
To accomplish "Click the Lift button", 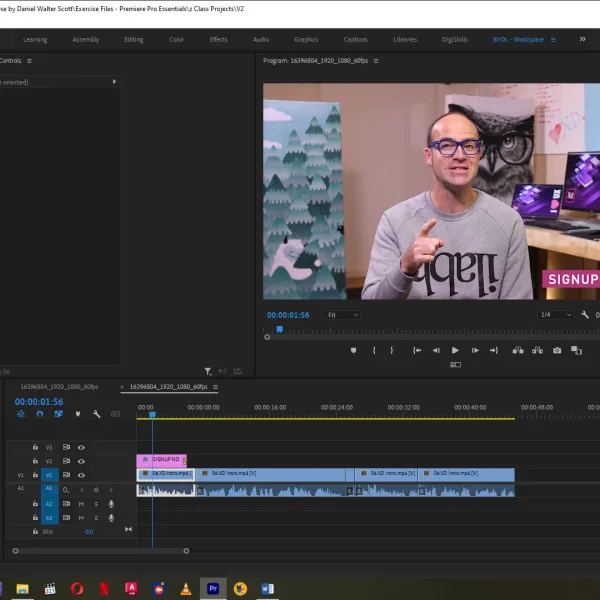I will point(518,350).
